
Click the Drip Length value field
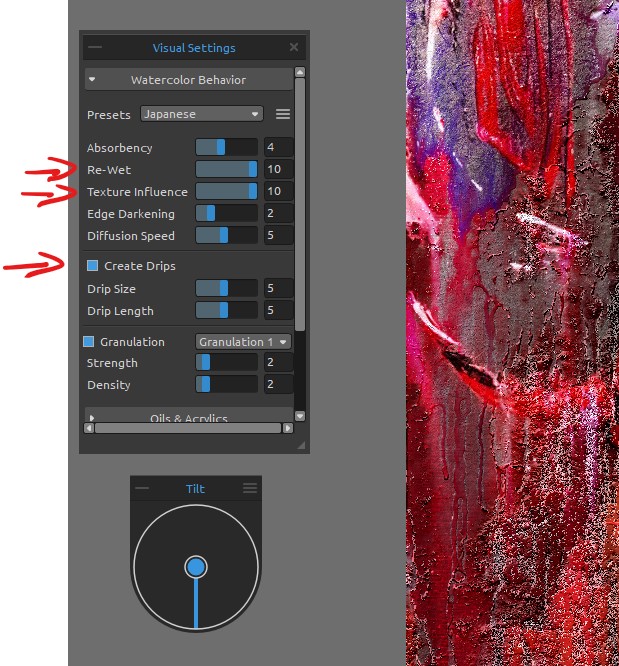coord(278,310)
